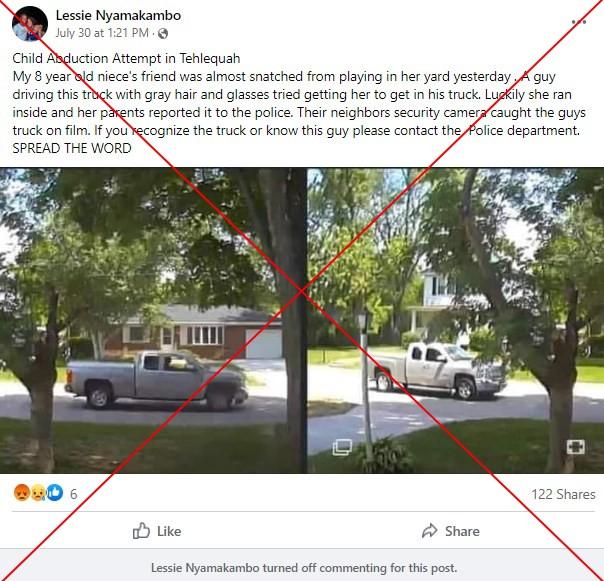The height and width of the screenshot is (581, 604).
Task: Open the left photo of gray truck
Action: click(x=153, y=321)
